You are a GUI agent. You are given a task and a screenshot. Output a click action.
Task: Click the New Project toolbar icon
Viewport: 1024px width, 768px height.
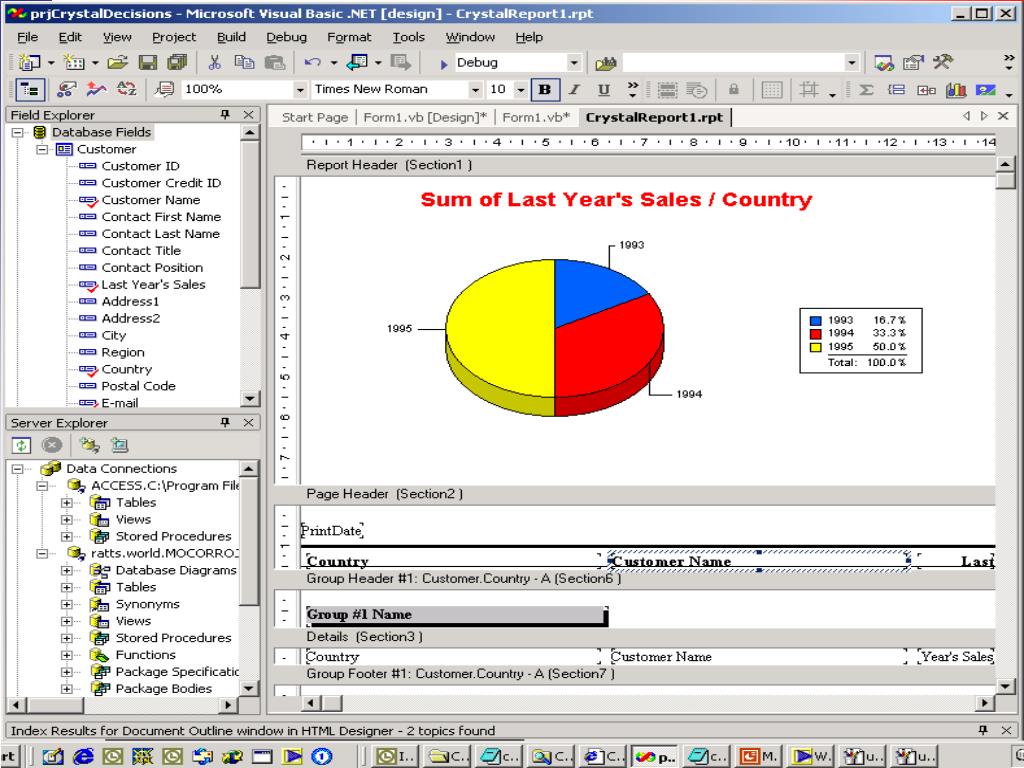tap(29, 63)
